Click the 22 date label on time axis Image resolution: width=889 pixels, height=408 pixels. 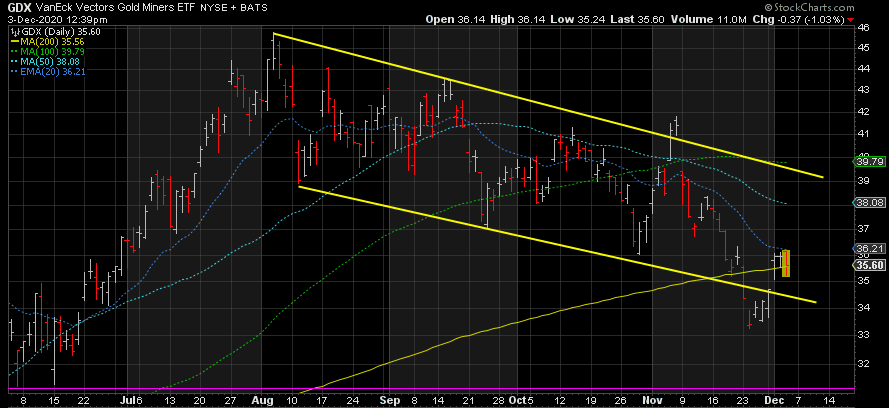(x=82, y=400)
